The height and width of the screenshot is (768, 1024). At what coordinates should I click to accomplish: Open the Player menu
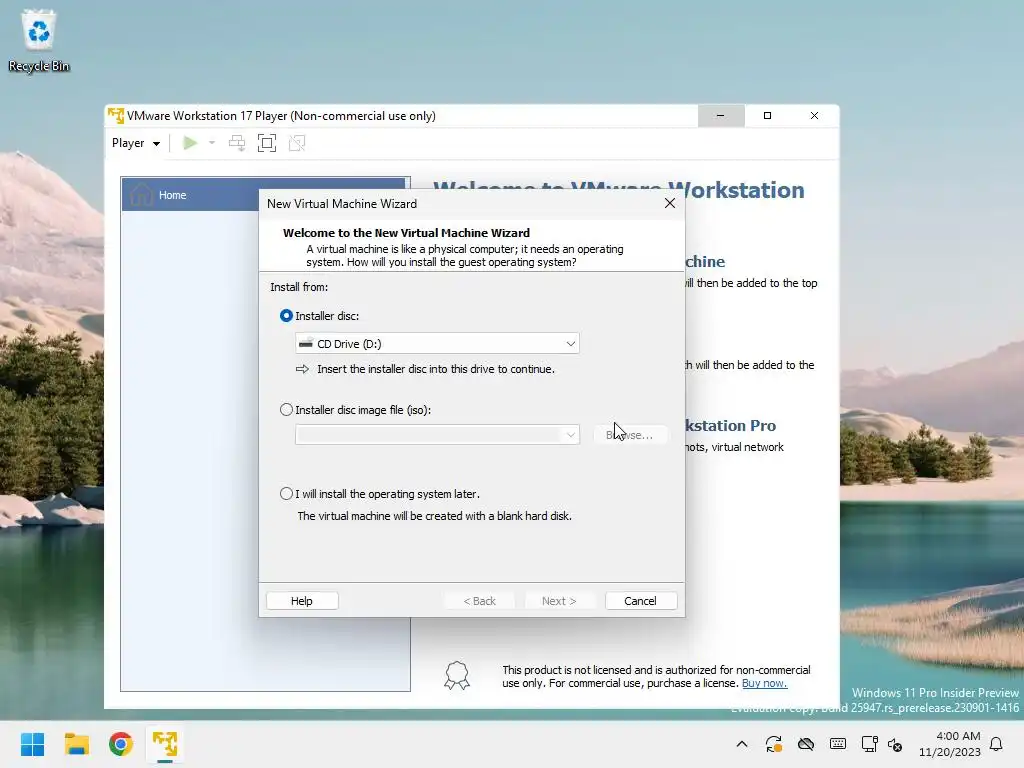136,143
